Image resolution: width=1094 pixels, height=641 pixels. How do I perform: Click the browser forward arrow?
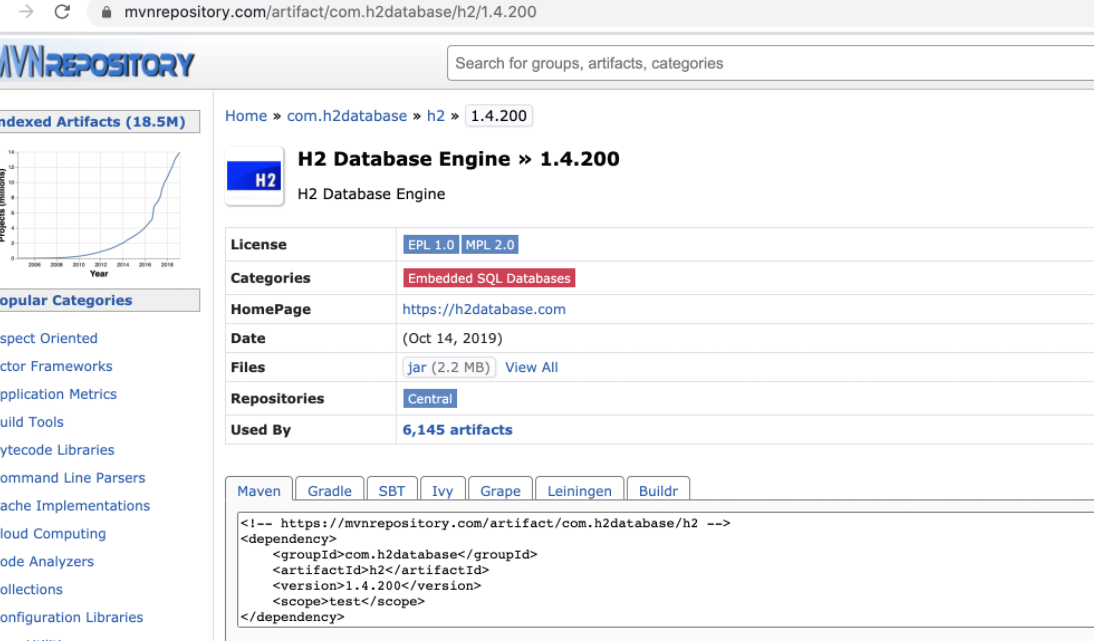tap(27, 12)
